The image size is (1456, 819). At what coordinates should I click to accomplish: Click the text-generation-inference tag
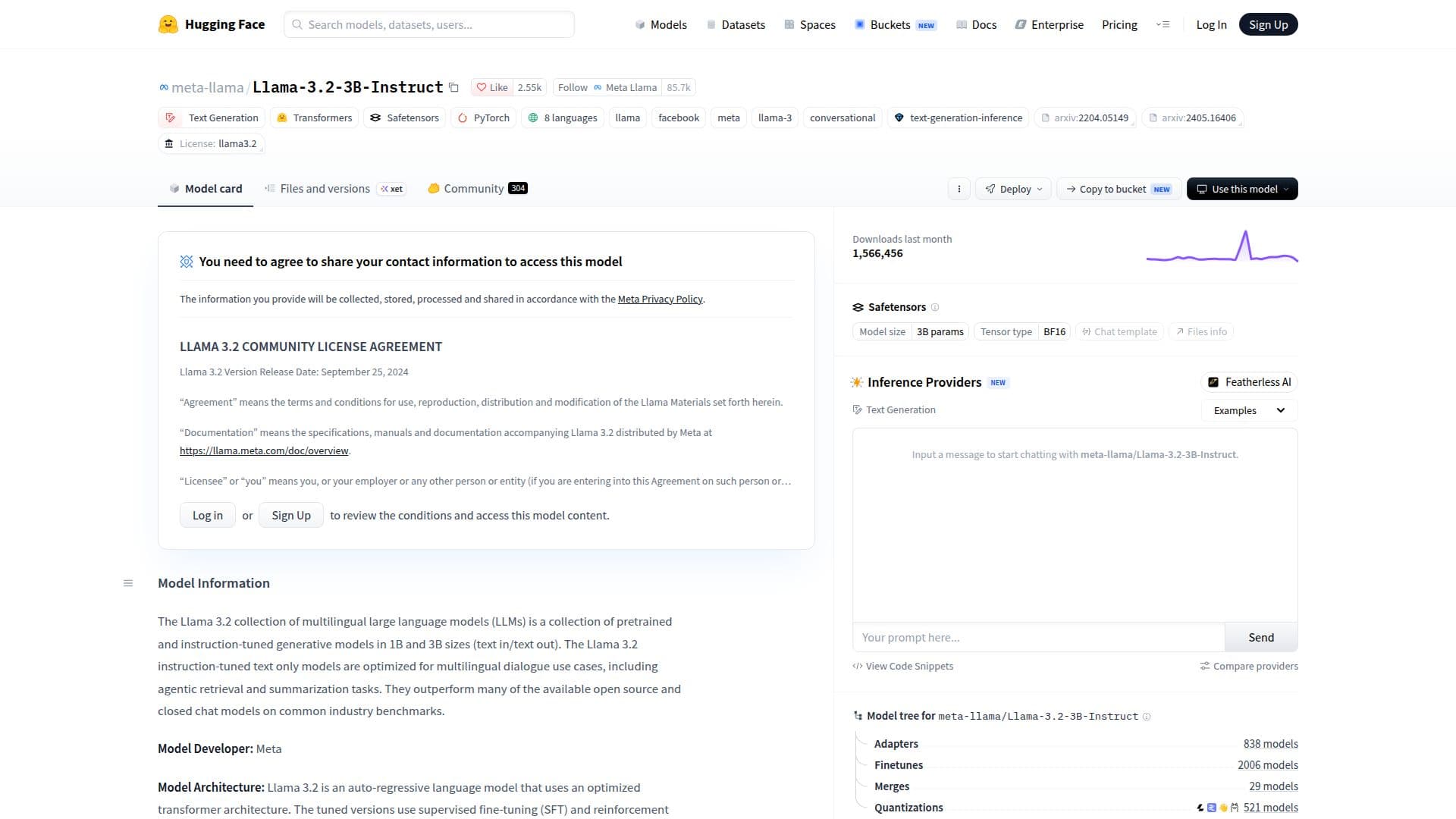point(958,118)
